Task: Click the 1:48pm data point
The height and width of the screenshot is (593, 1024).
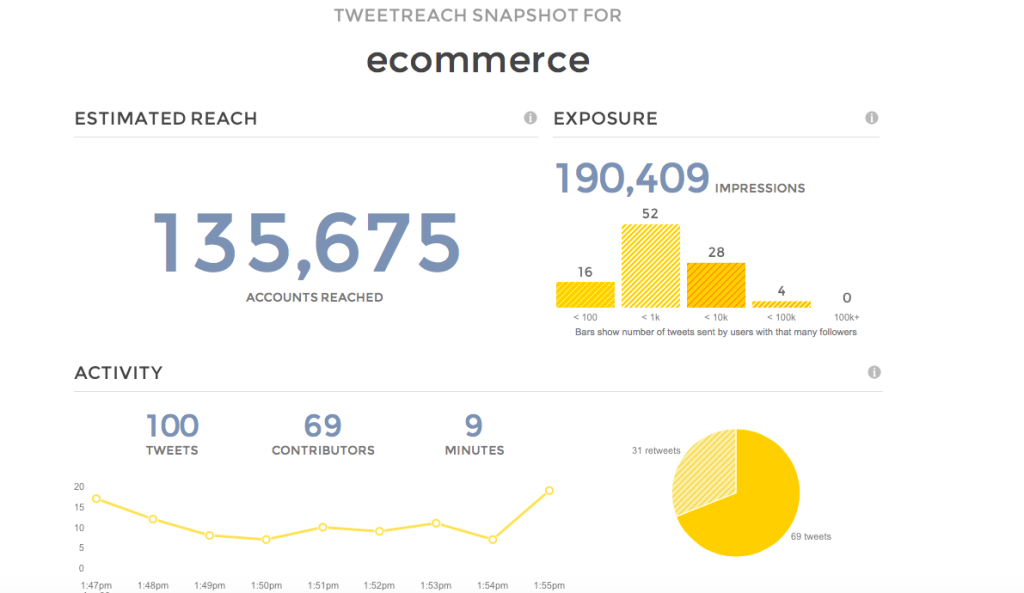Action: tap(153, 519)
